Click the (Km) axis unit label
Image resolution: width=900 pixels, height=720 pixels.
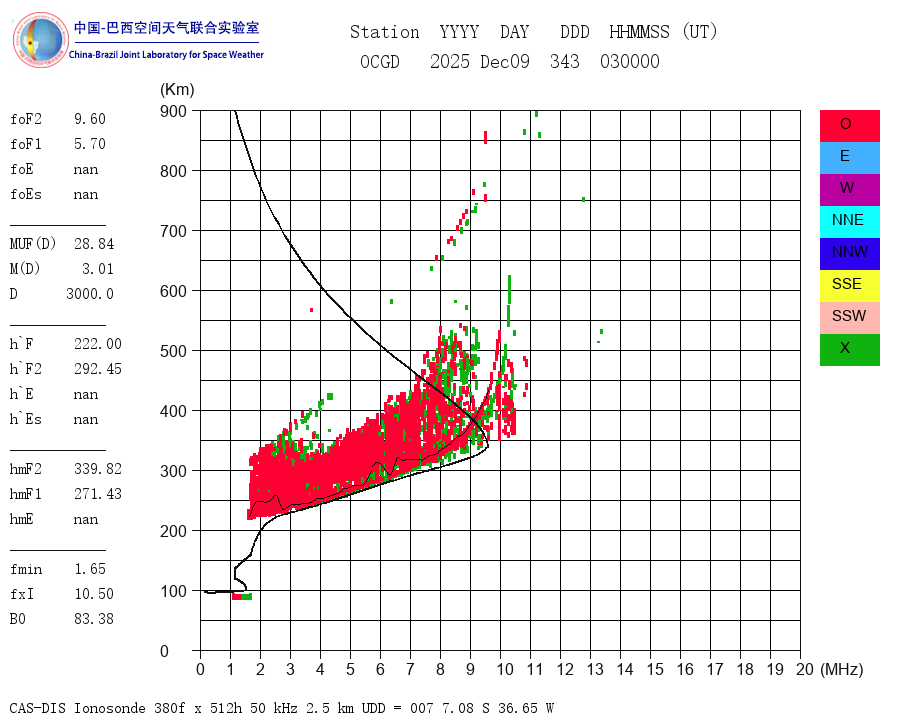coord(177,90)
